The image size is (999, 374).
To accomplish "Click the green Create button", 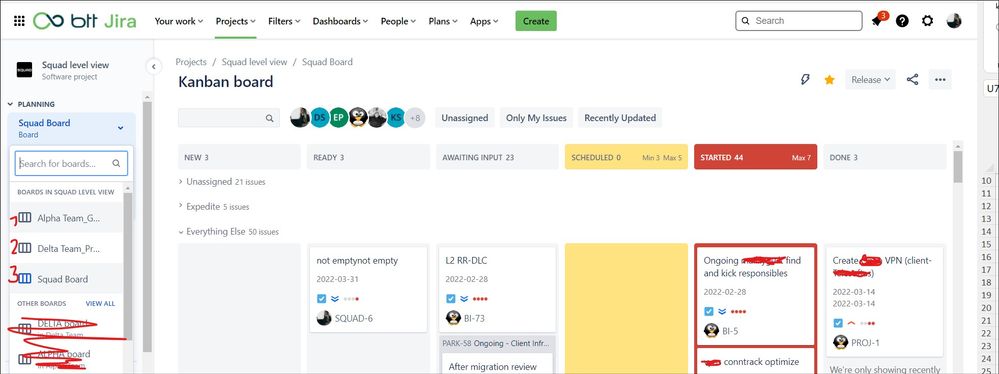I will point(536,21).
